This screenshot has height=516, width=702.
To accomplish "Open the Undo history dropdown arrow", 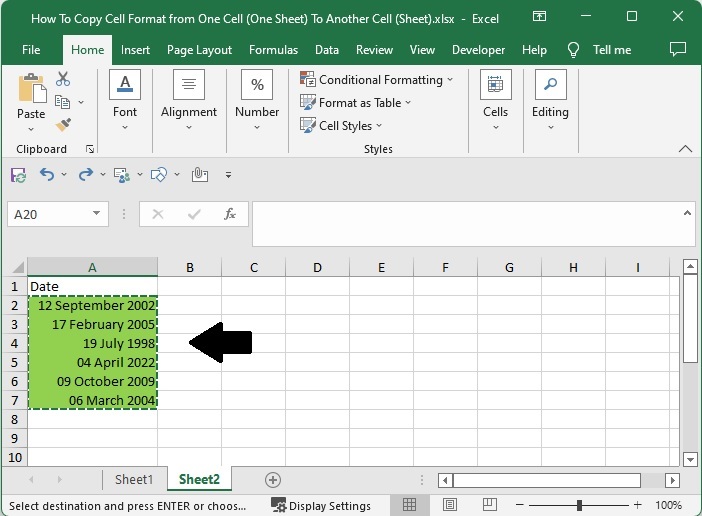I will tap(64, 174).
